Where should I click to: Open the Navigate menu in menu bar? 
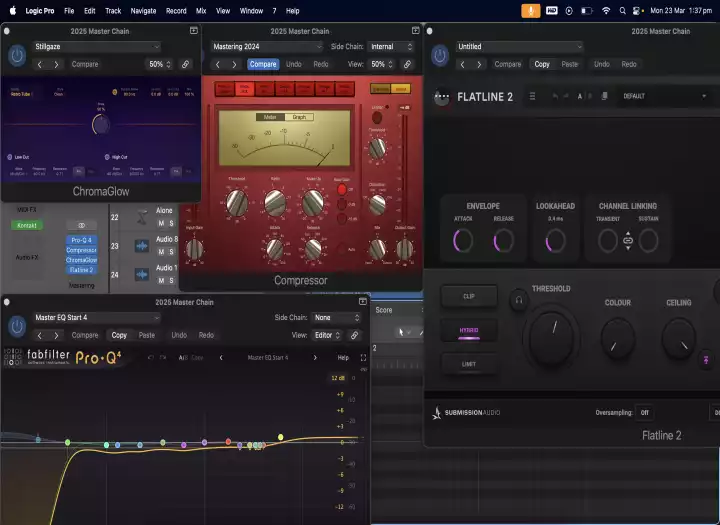[143, 10]
